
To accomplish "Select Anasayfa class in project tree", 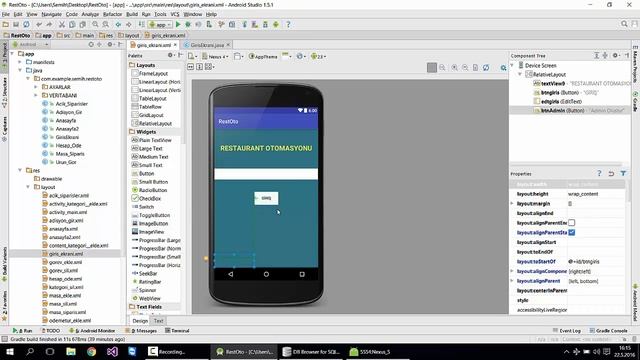I will click(66, 120).
